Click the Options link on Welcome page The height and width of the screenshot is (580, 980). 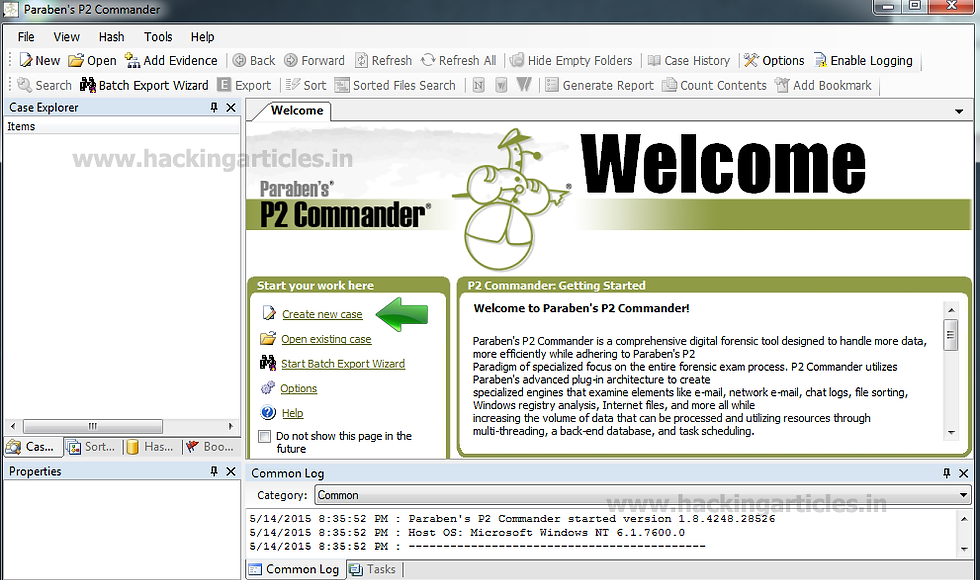298,388
